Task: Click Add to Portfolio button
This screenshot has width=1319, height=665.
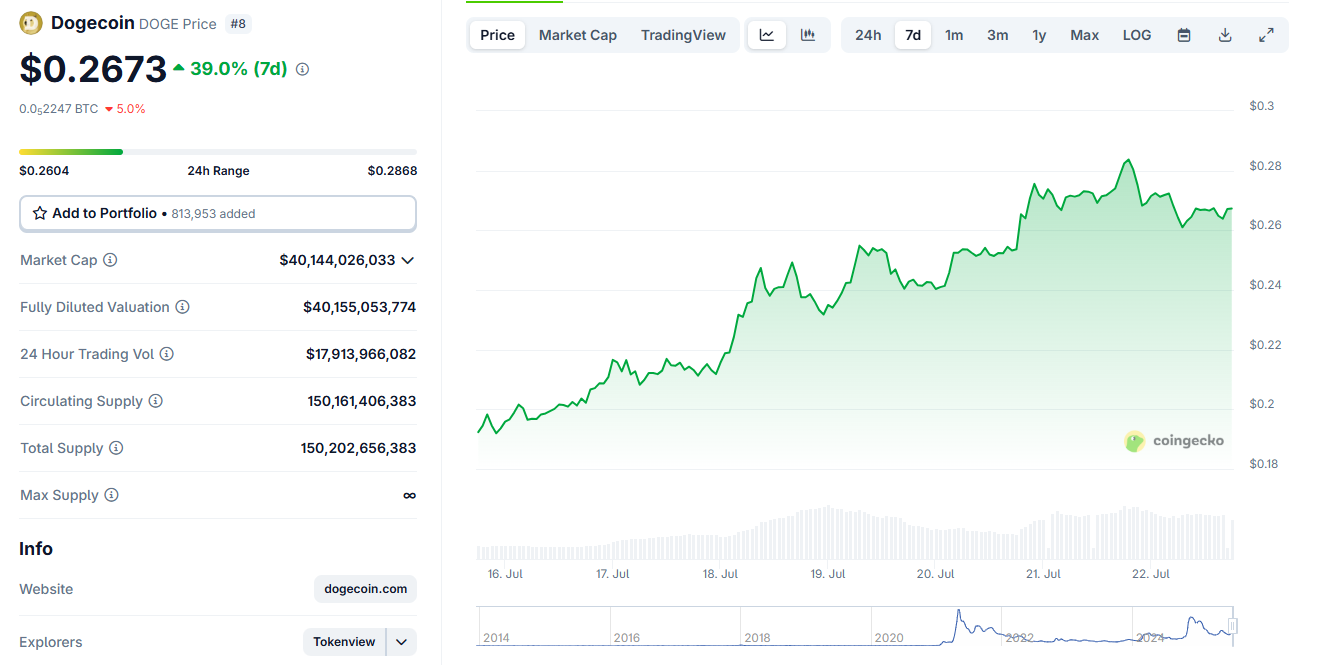Action: 218,213
